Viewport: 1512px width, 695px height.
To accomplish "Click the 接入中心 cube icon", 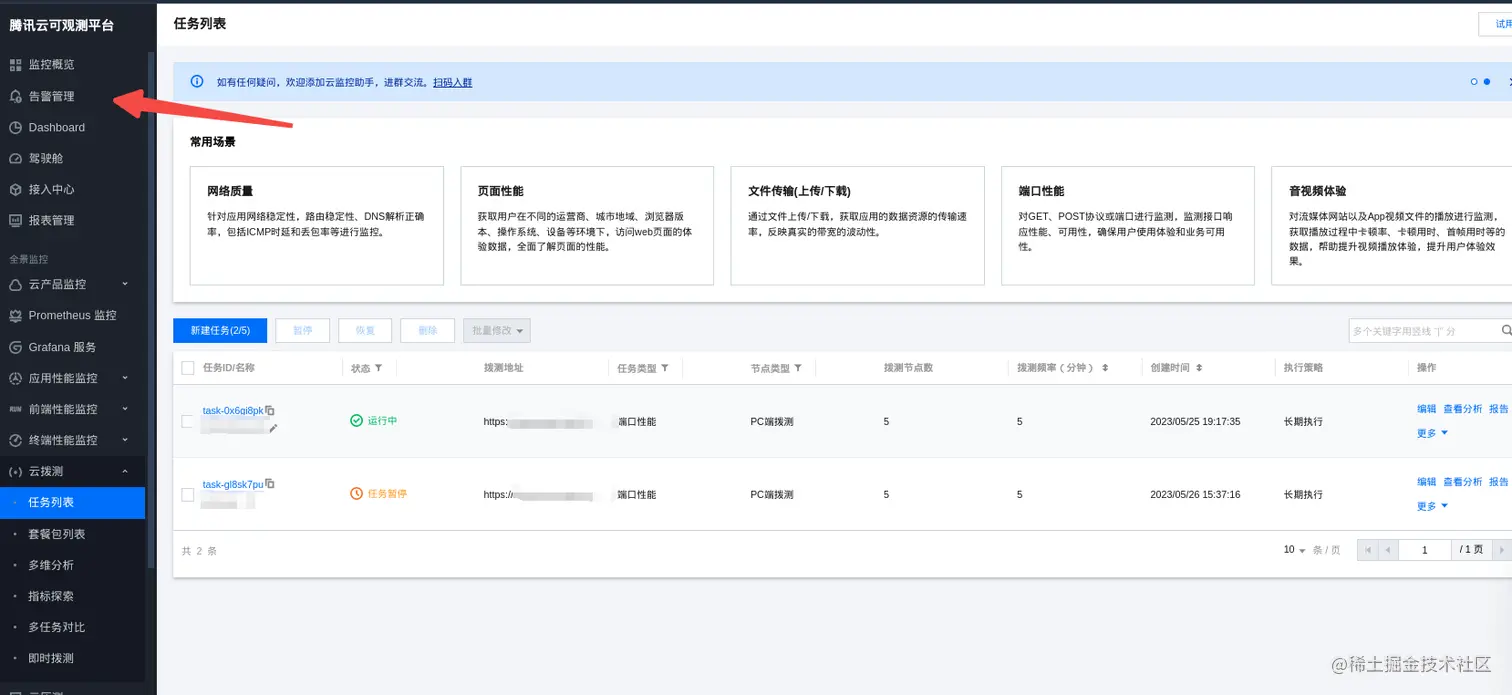I will click(15, 189).
